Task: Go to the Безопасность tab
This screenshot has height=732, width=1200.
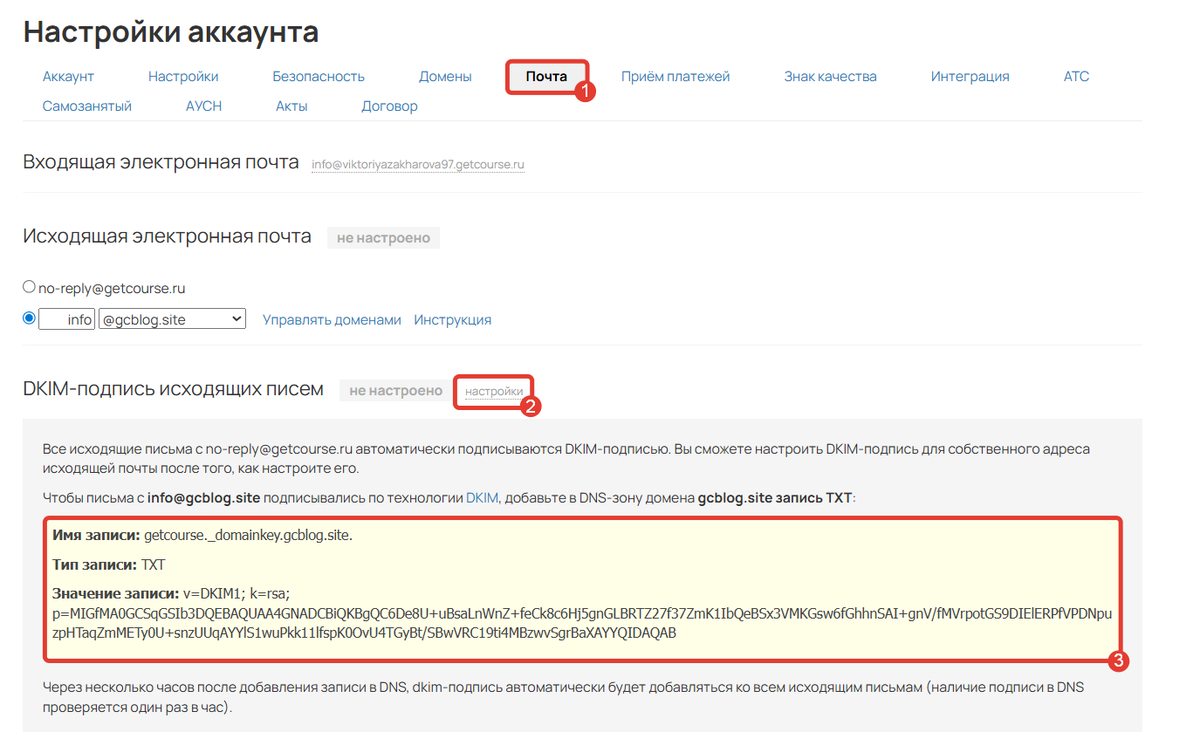Action: point(318,76)
